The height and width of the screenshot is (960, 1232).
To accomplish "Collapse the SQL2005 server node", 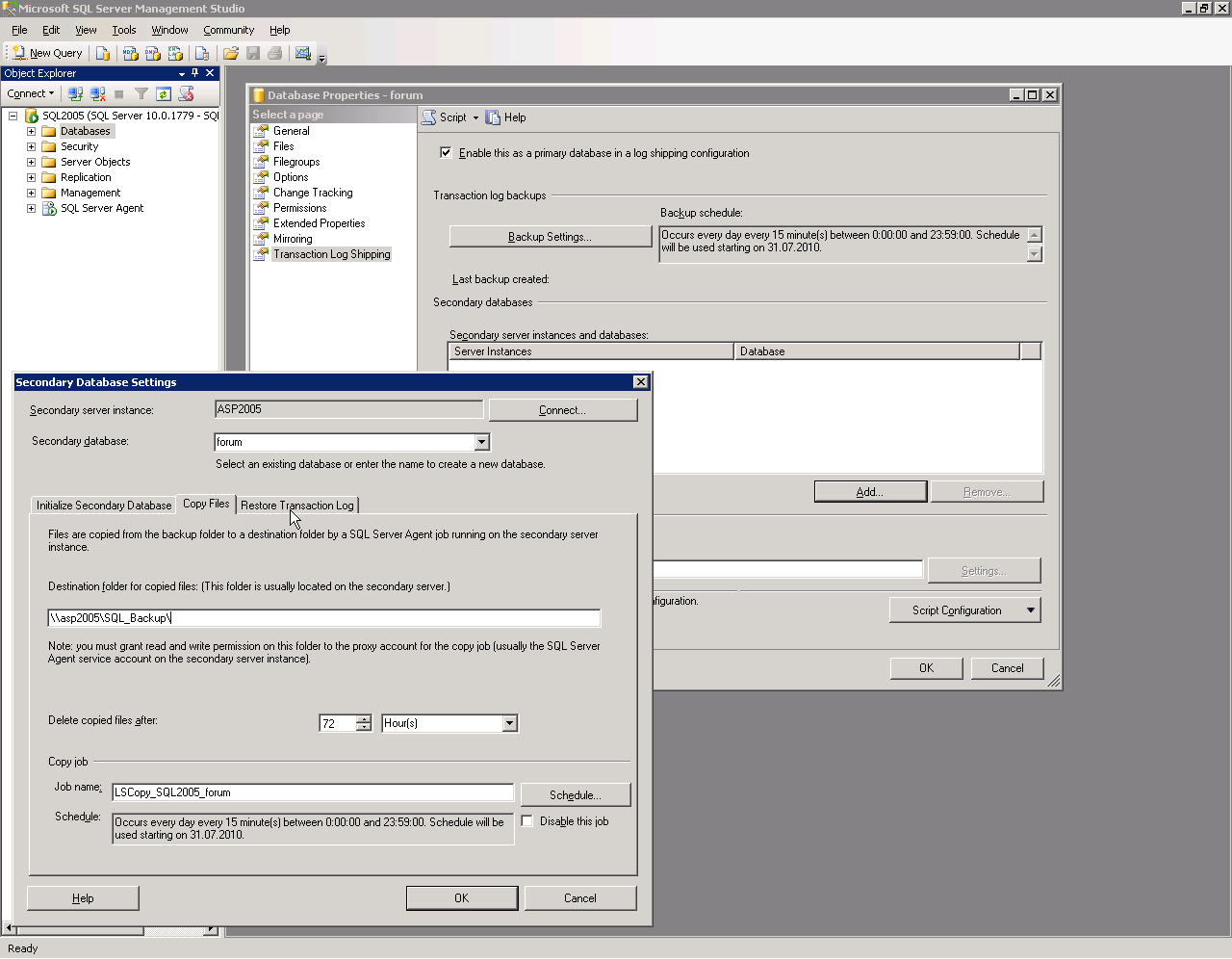I will click(x=13, y=116).
